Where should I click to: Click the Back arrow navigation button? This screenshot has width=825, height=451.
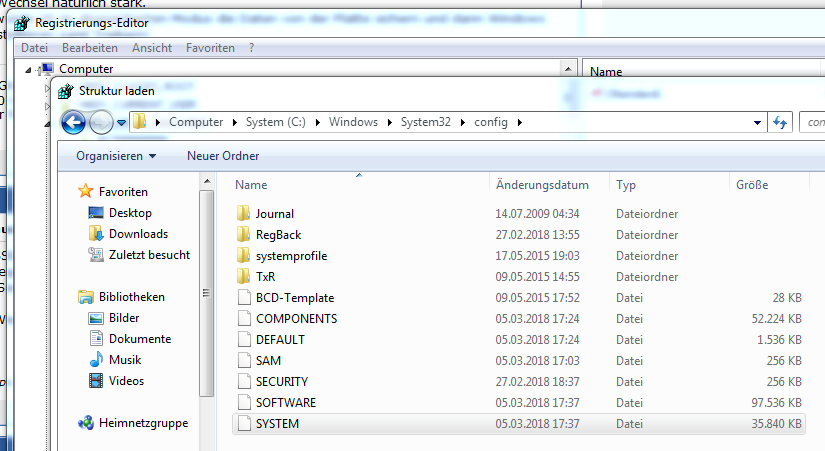(73, 123)
